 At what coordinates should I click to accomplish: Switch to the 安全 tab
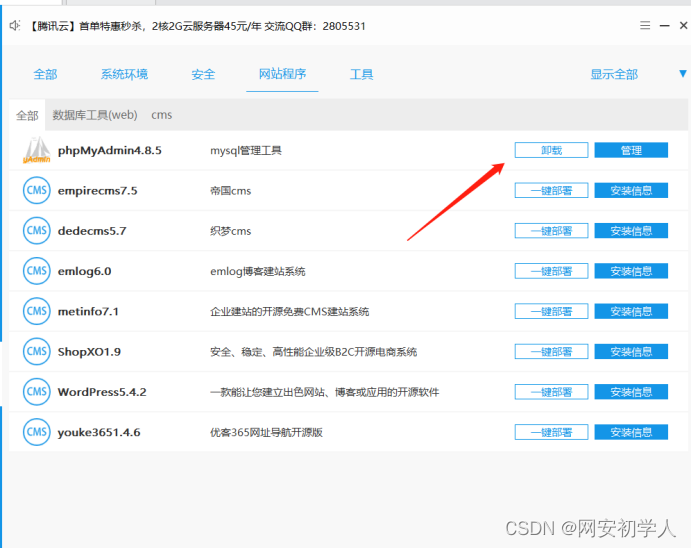[x=203, y=74]
